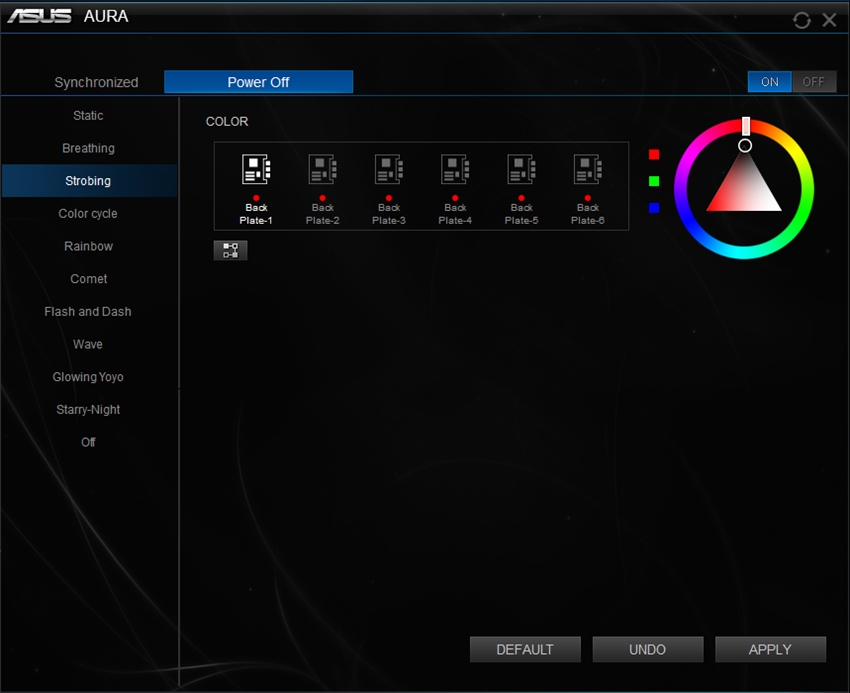Select the Back Plate-2 LED zone icon
This screenshot has height=693, width=850.
point(323,169)
